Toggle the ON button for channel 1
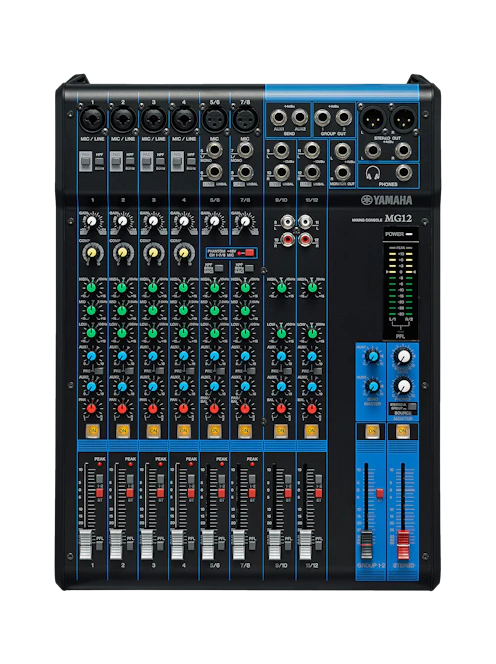 tap(92, 431)
